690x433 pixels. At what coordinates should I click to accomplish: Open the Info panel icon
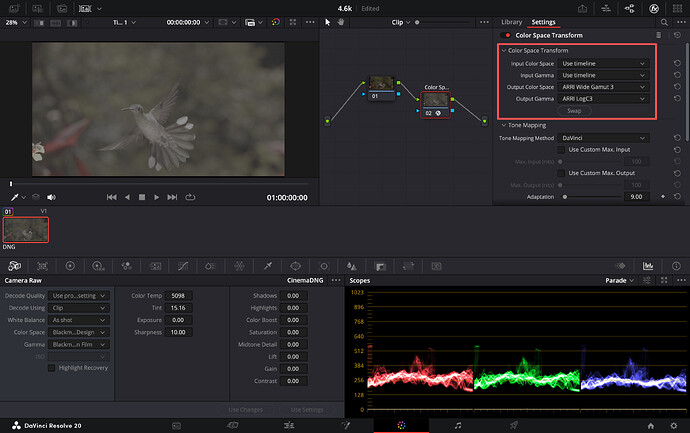[x=676, y=266]
